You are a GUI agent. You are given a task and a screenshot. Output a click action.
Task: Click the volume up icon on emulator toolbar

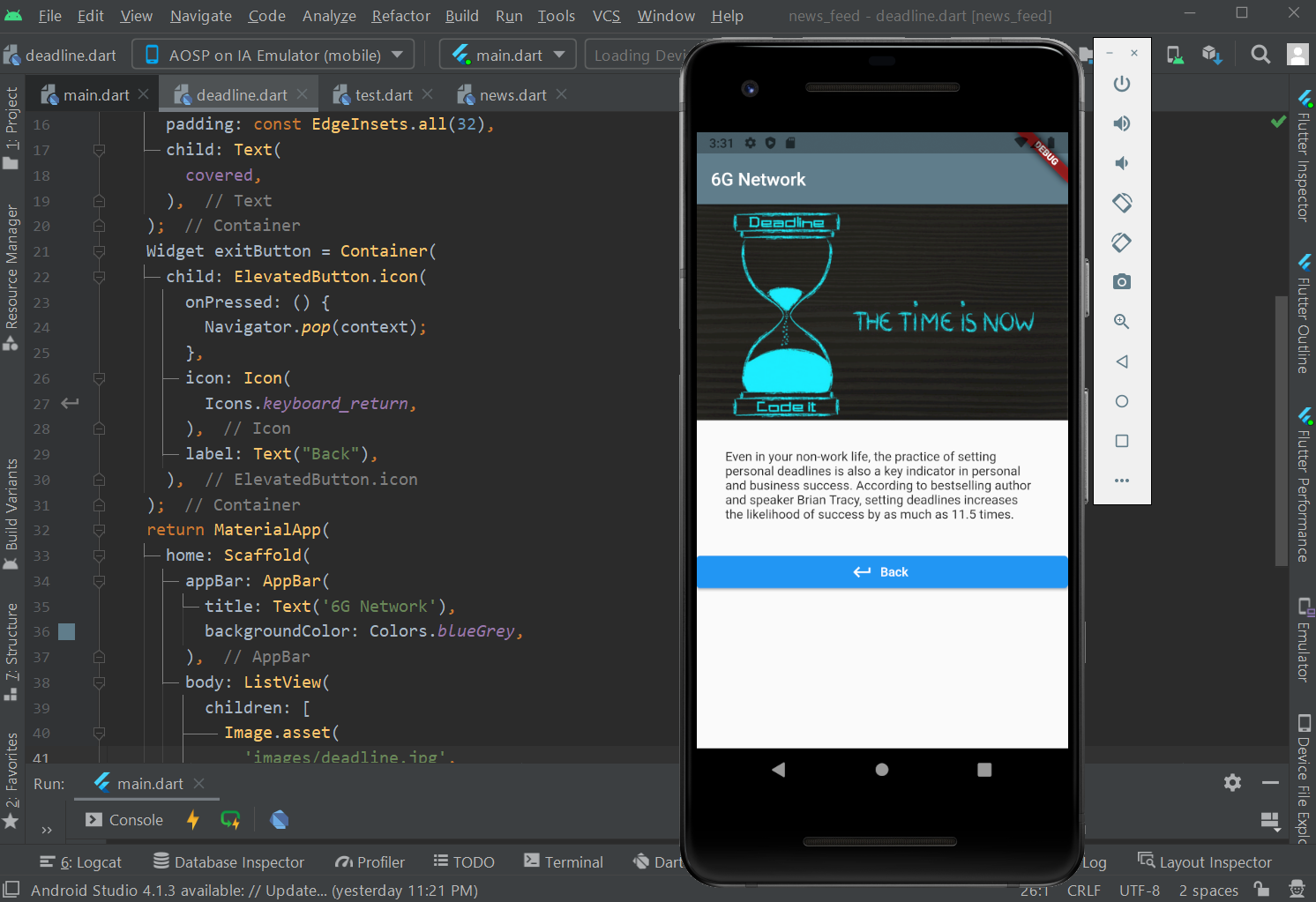[1121, 123]
